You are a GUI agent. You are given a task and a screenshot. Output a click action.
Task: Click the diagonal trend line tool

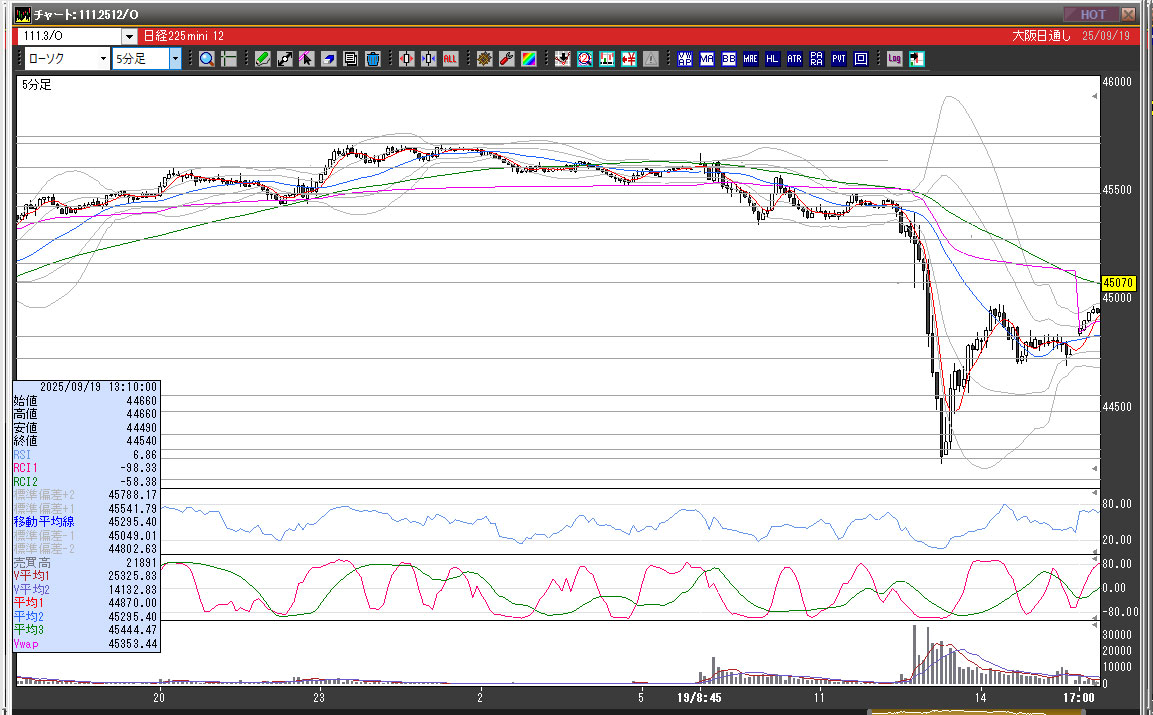pos(284,59)
